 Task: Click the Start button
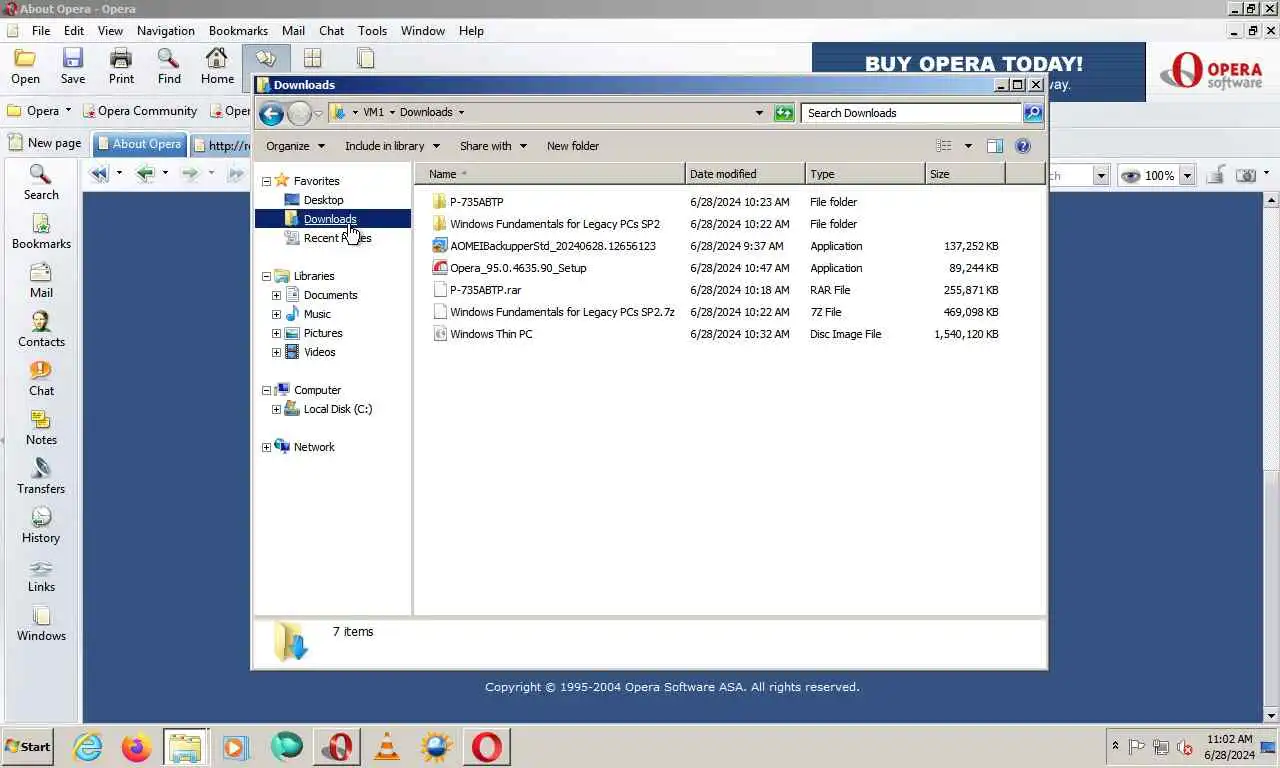[x=28, y=747]
